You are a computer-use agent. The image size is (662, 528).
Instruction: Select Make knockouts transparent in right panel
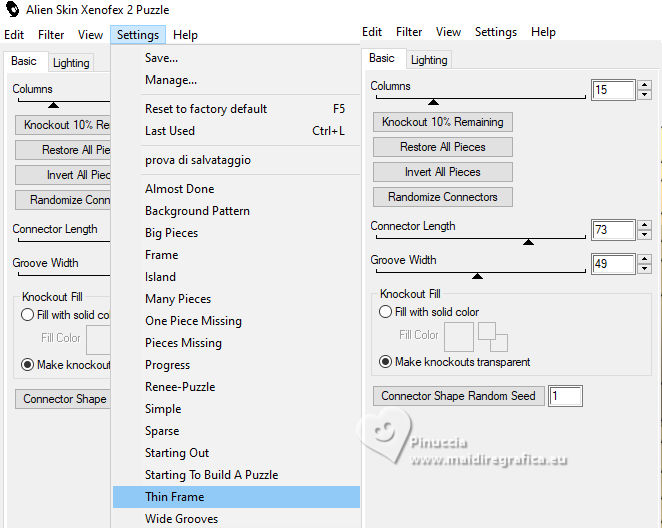click(385, 362)
